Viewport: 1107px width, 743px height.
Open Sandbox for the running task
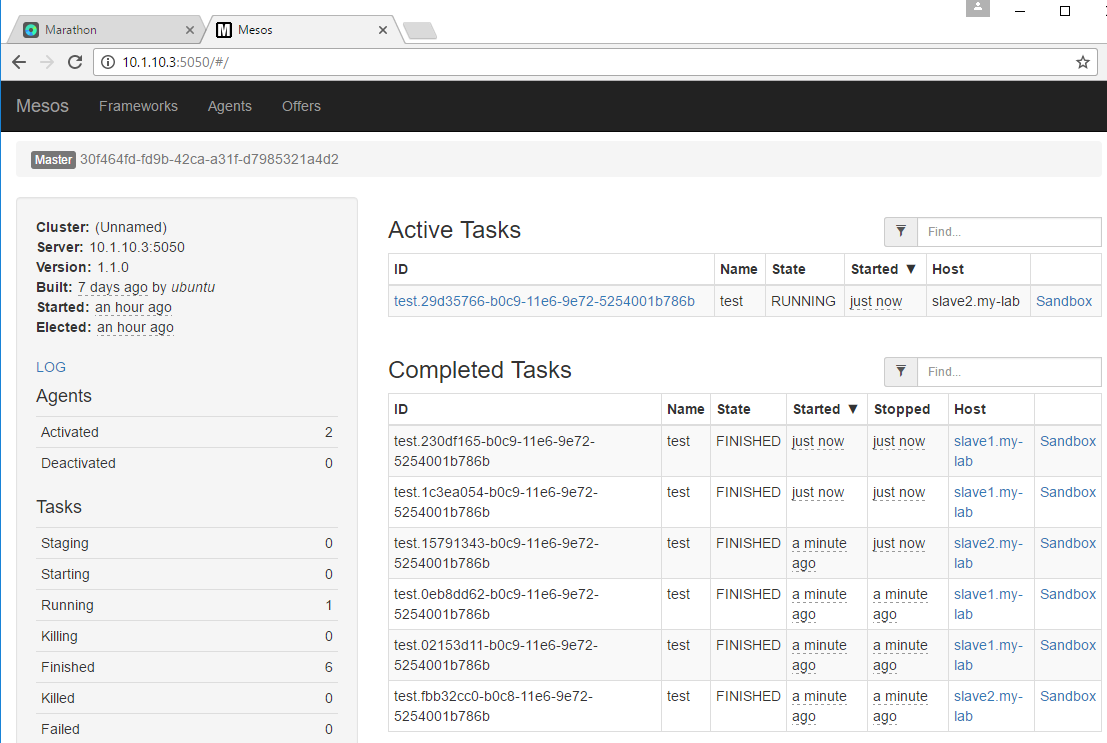tap(1064, 301)
